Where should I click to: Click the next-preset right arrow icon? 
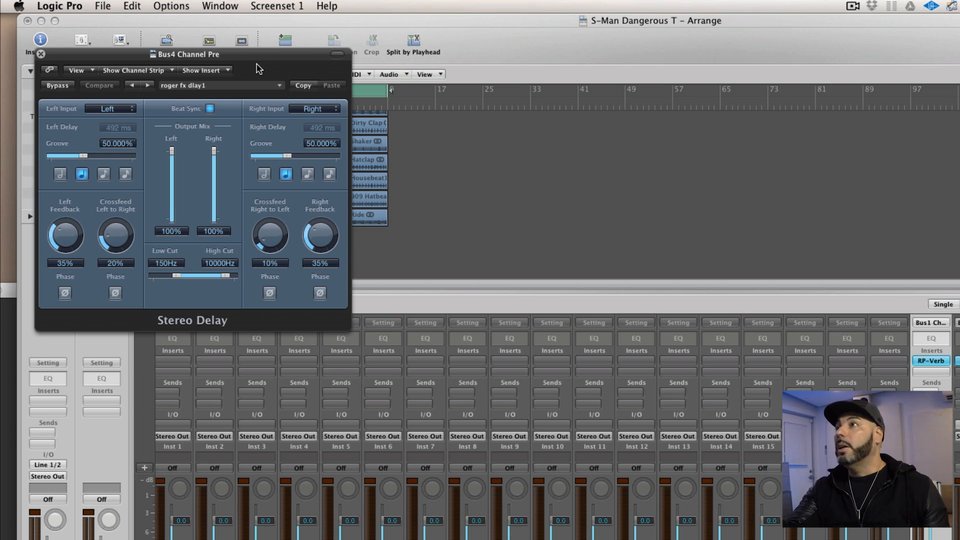[147, 85]
